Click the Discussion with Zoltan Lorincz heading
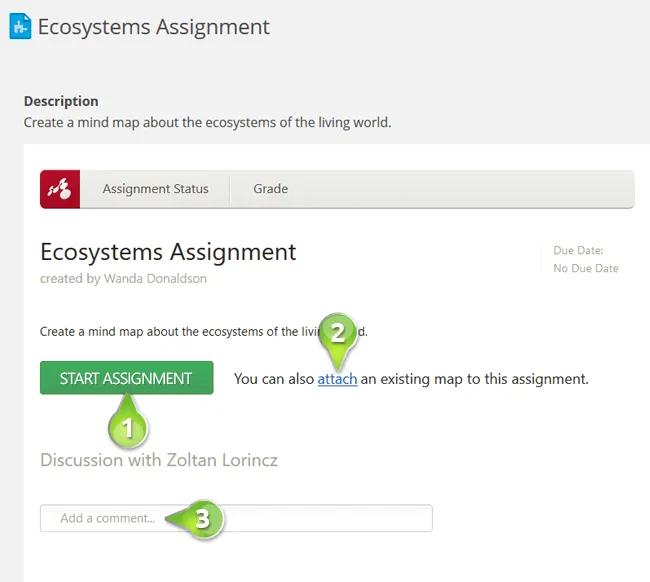 159,460
